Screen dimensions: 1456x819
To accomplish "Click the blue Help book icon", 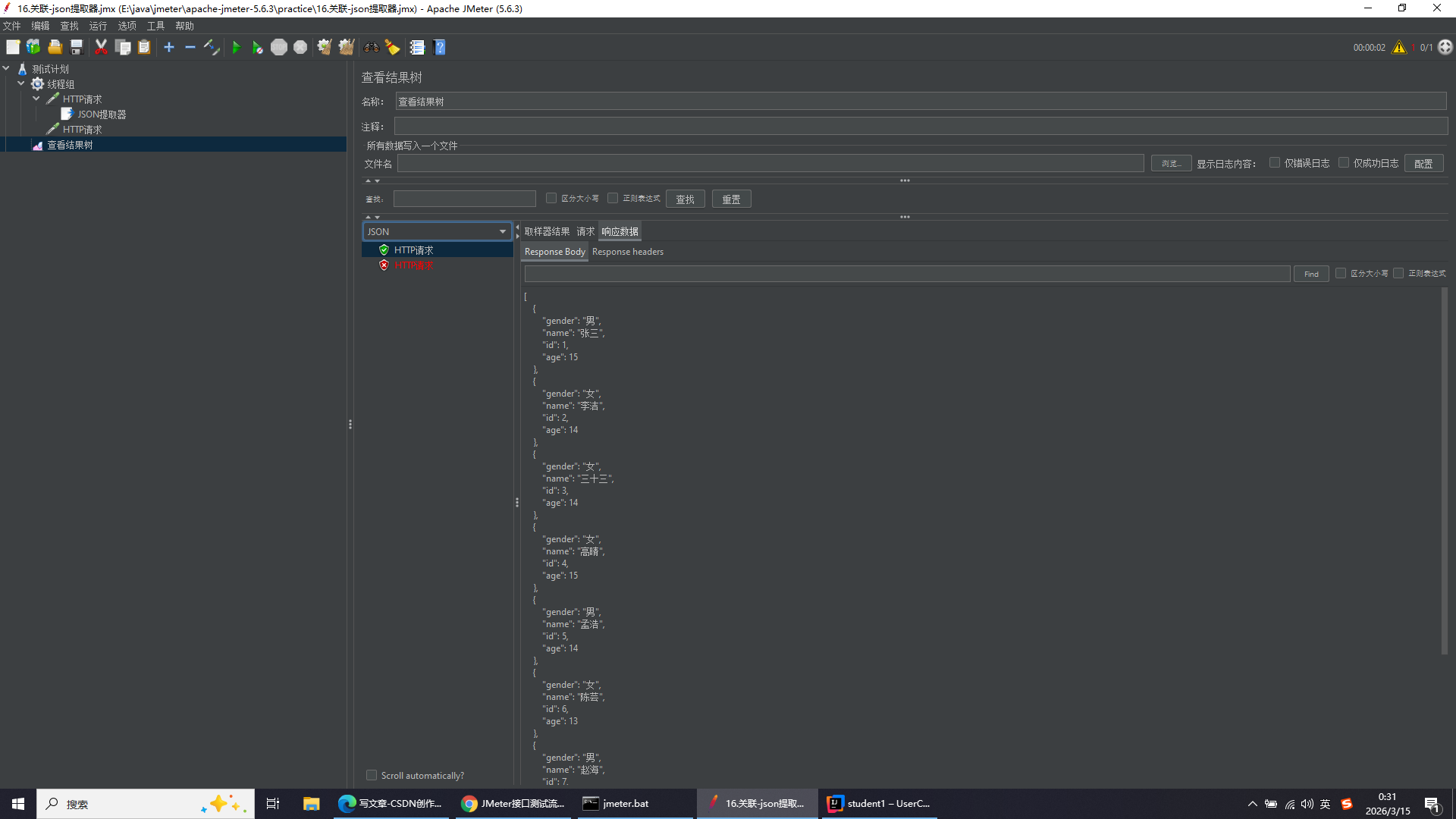I will pos(439,47).
